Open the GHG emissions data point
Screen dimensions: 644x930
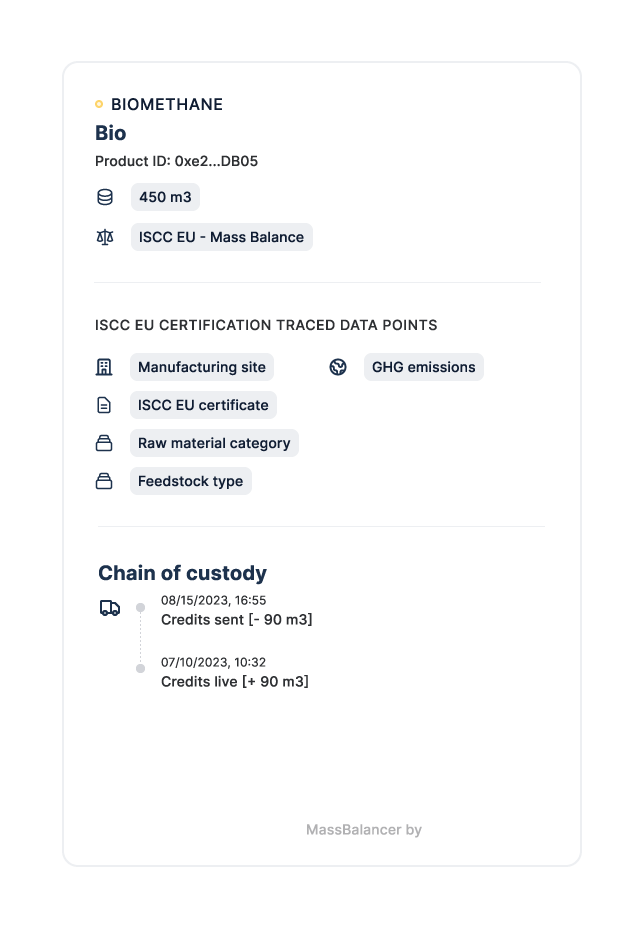(423, 367)
